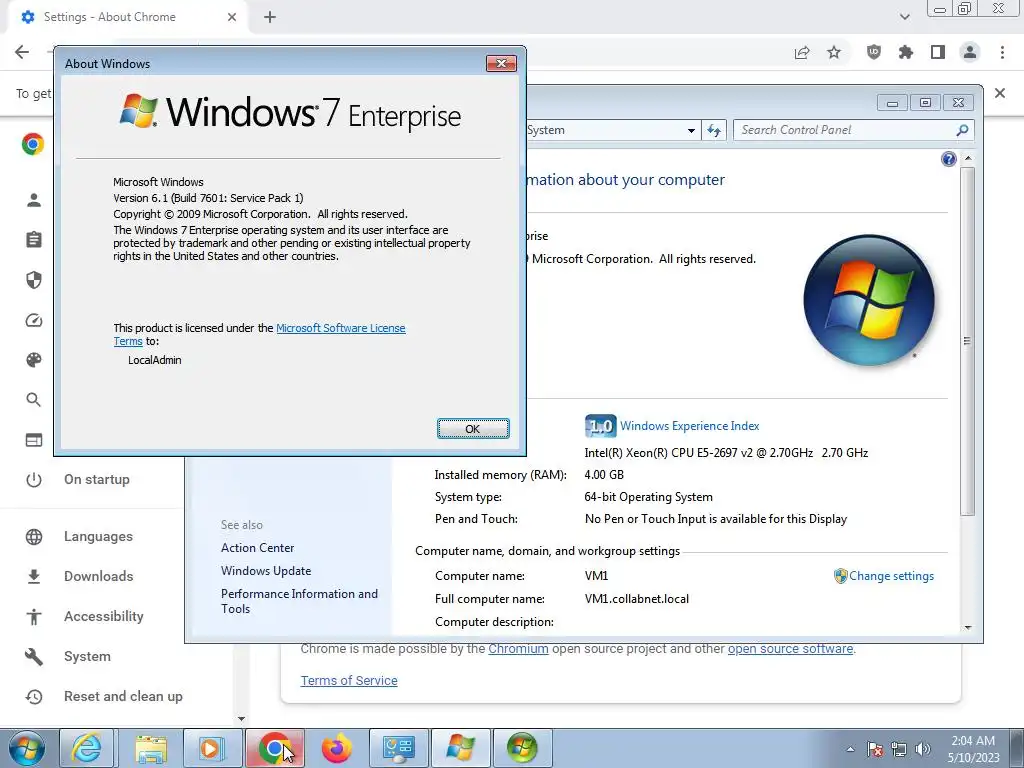The image size is (1024, 768).
Task: Dismiss the Chrome infobar with X
Action: (1000, 93)
